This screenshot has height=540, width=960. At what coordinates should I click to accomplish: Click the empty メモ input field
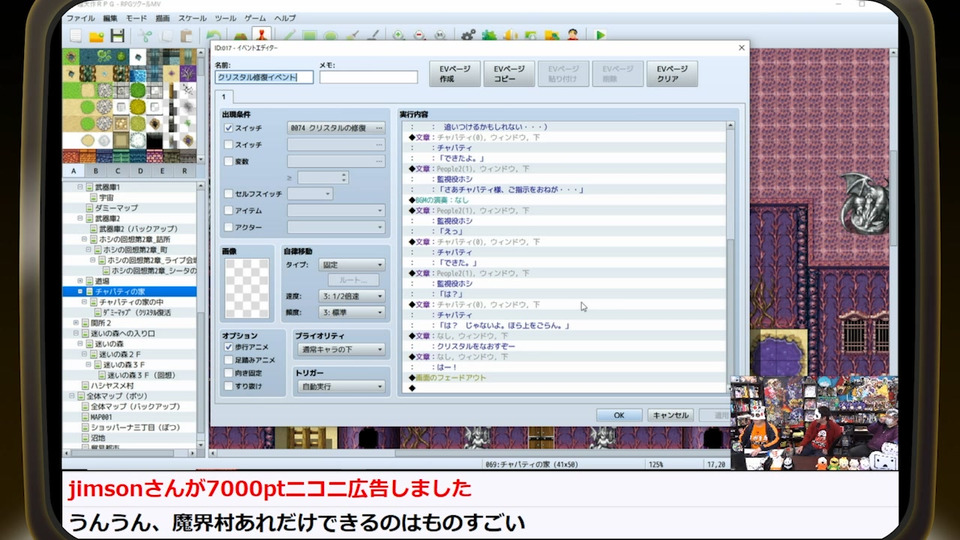[369, 77]
